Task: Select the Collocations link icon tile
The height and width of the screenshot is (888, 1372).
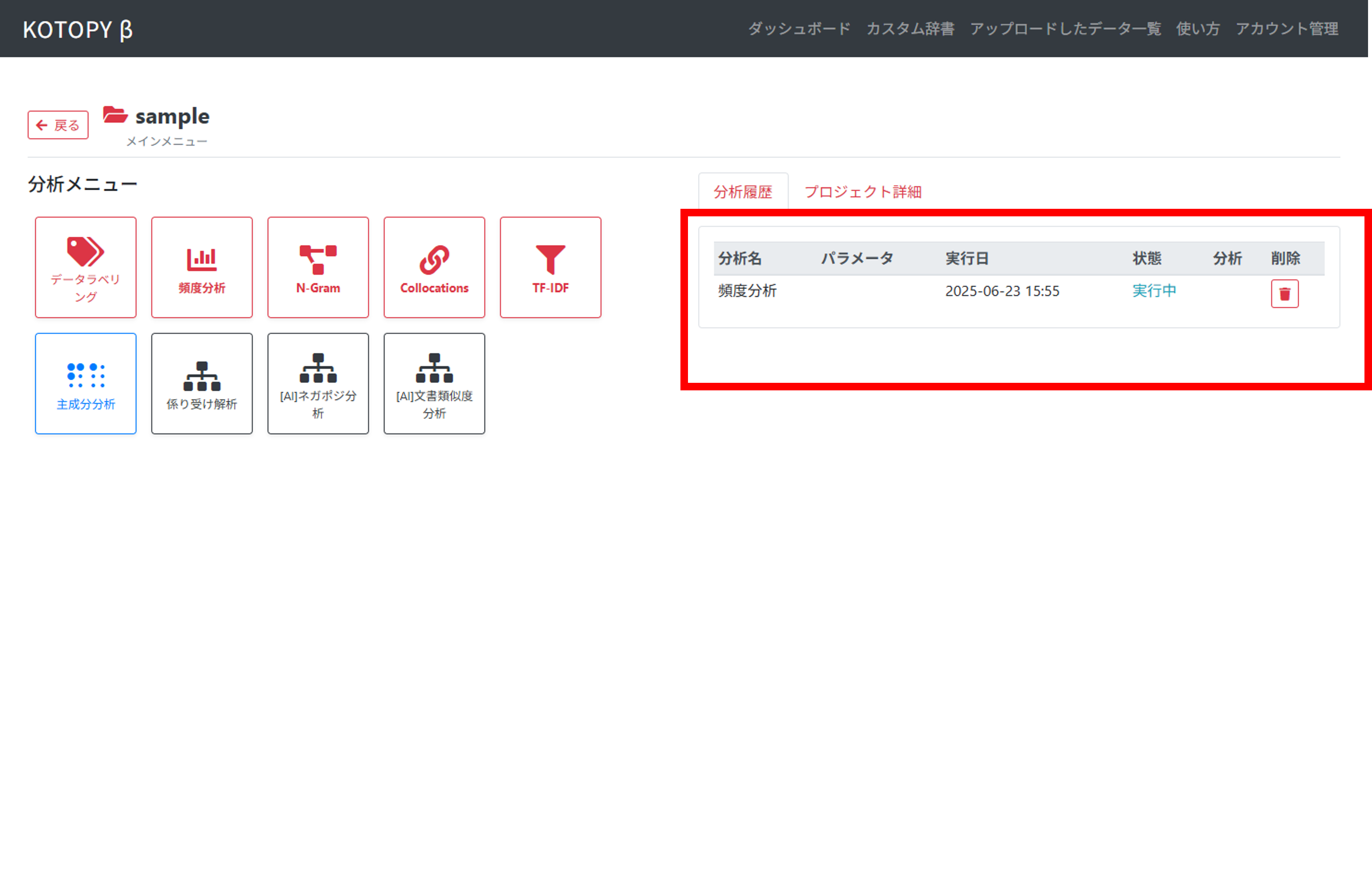Action: point(434,267)
